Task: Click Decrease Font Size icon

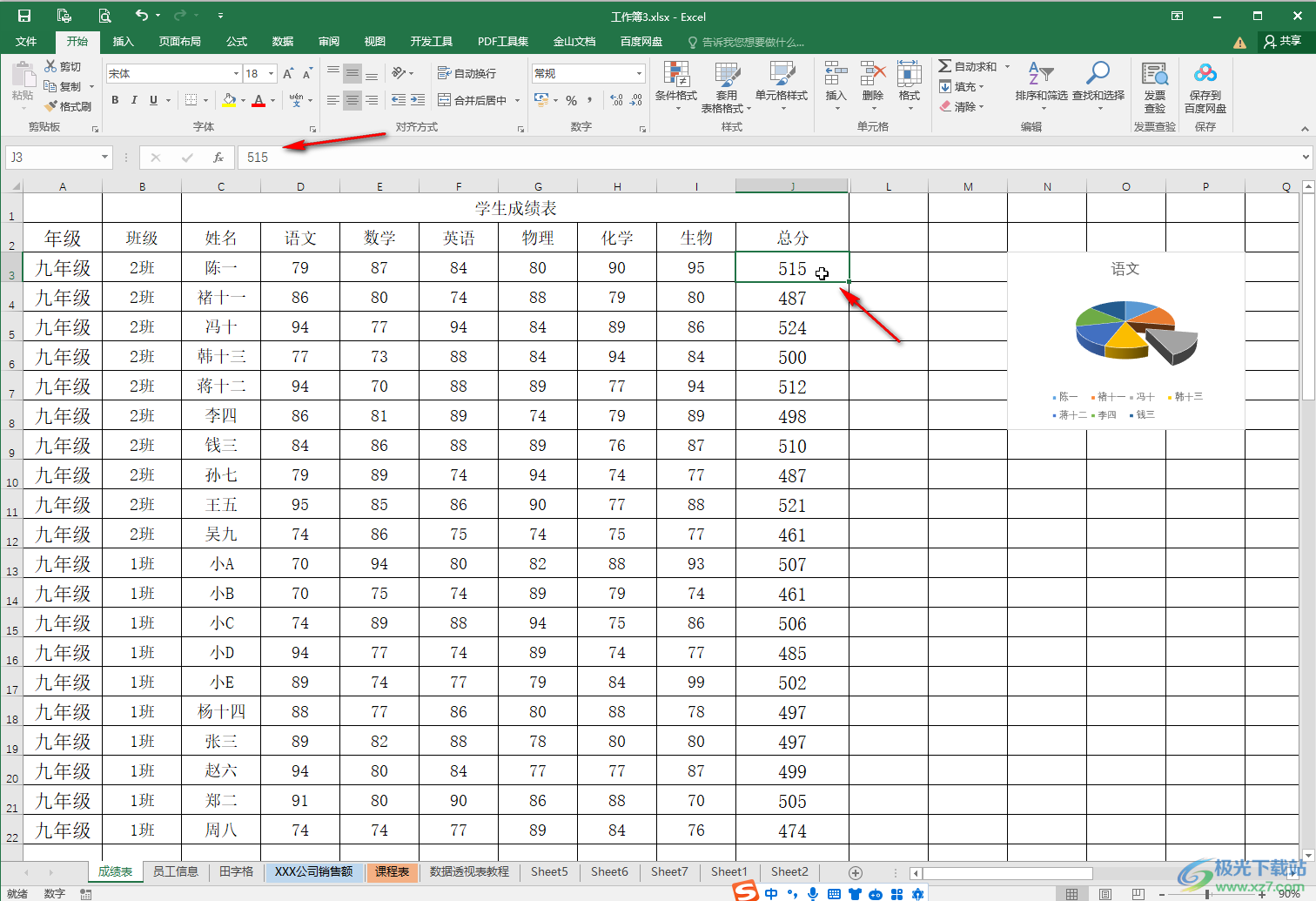Action: (307, 74)
